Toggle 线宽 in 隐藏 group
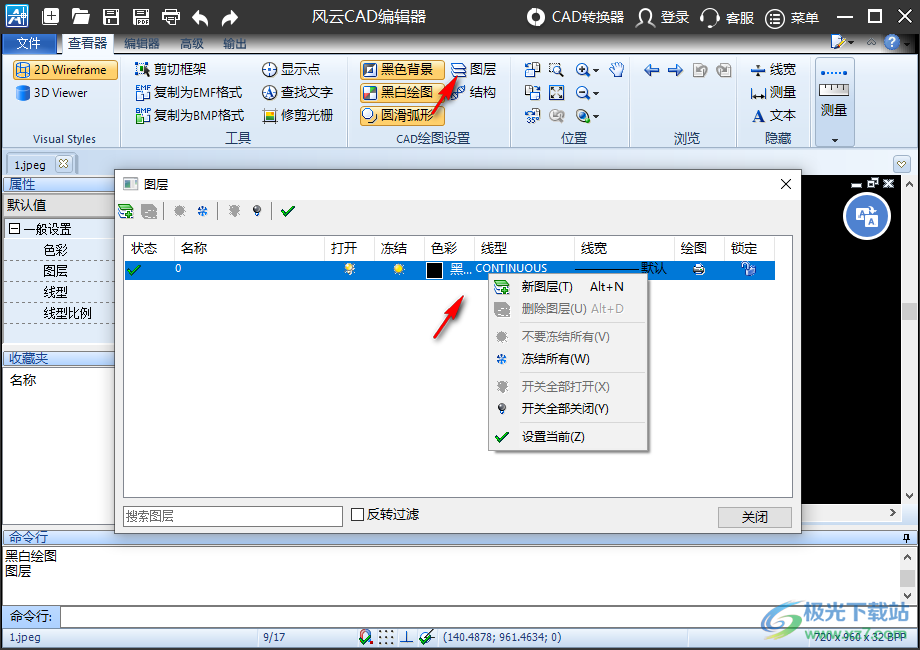Image resolution: width=920 pixels, height=650 pixels. point(773,69)
